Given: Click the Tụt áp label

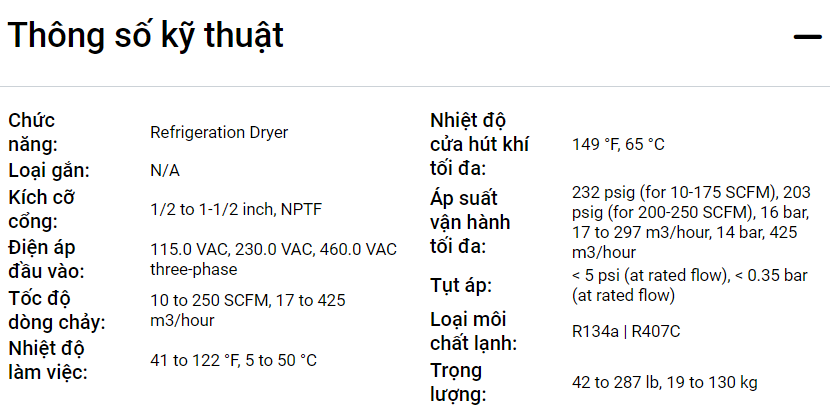Looking at the screenshot, I should click(x=461, y=285).
